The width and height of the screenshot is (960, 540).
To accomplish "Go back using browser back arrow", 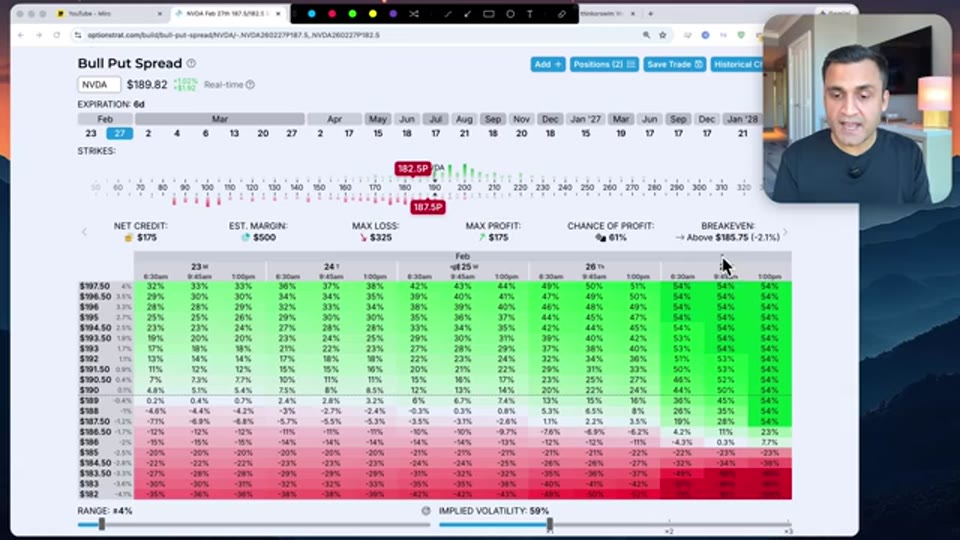I will click(21, 35).
